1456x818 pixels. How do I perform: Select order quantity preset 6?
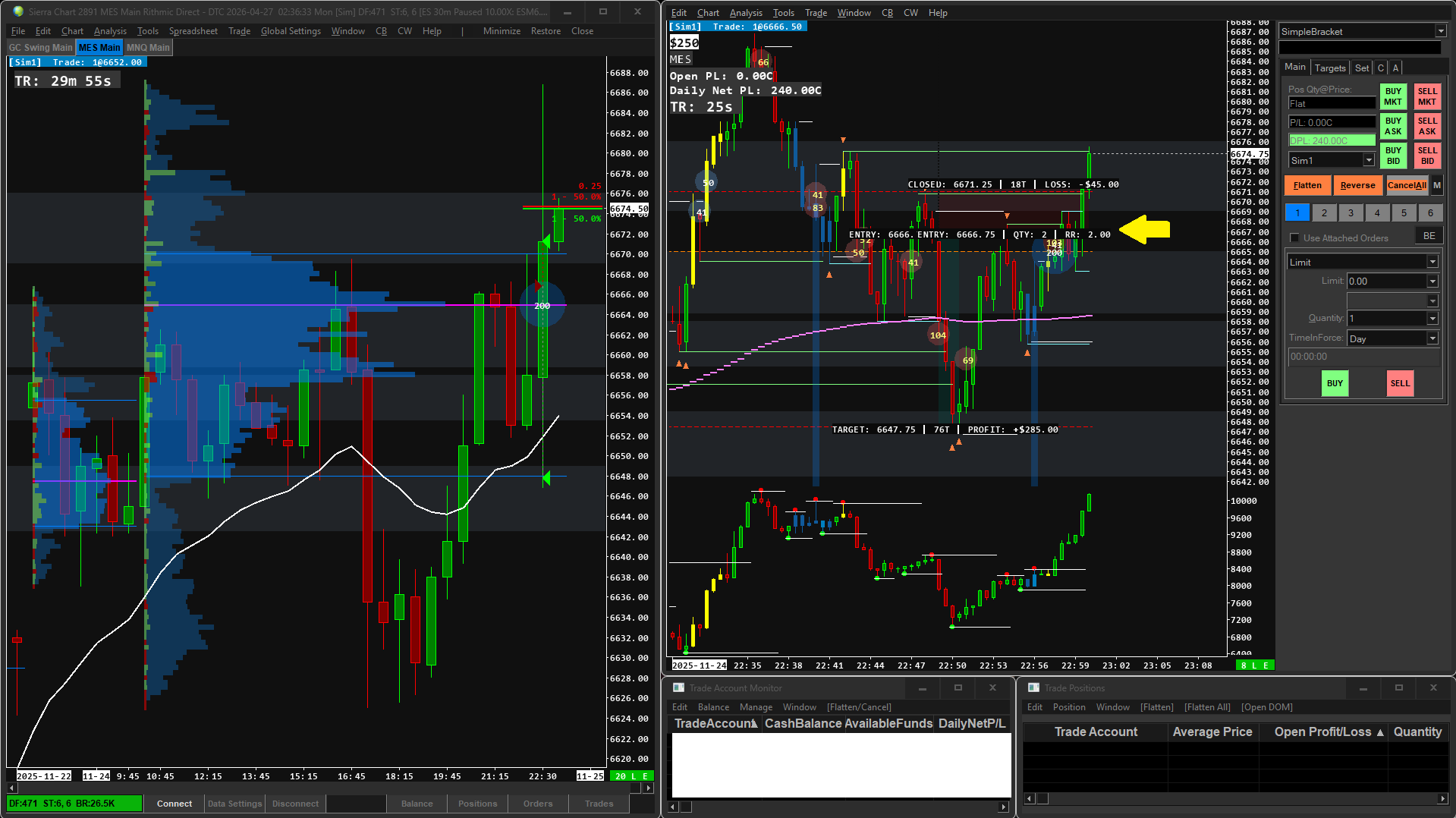click(1430, 213)
